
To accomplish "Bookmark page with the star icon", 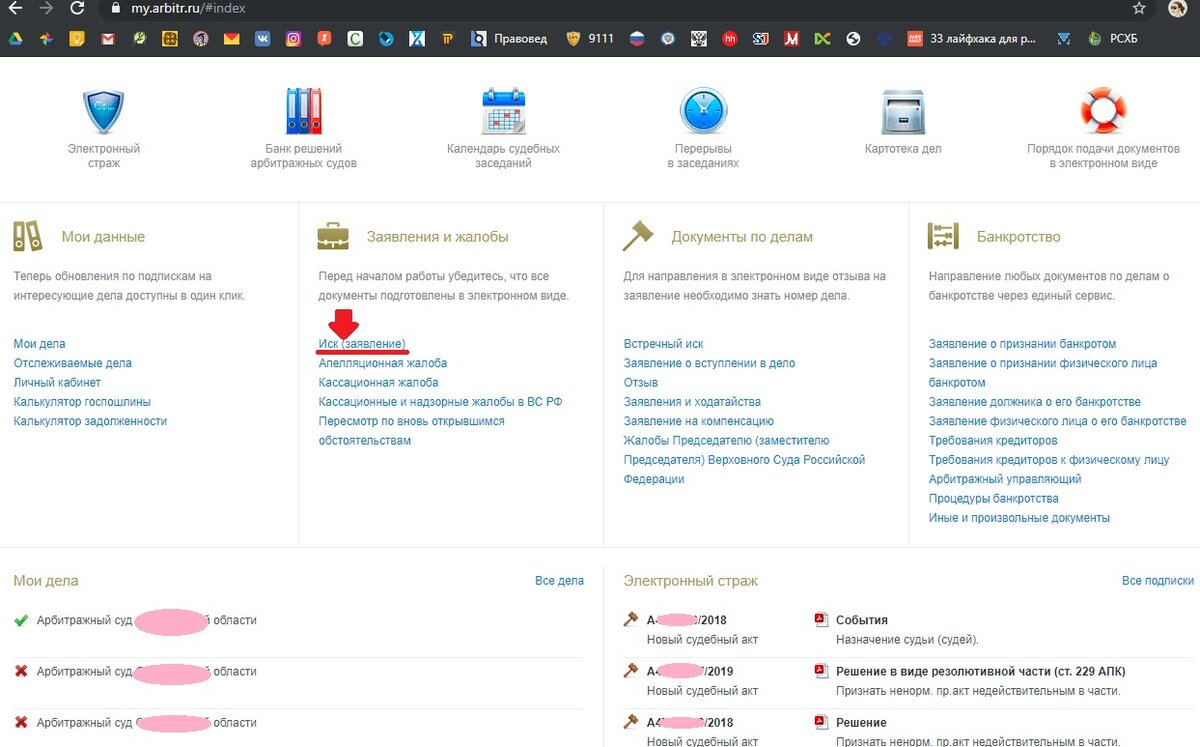I will coord(1138,8).
